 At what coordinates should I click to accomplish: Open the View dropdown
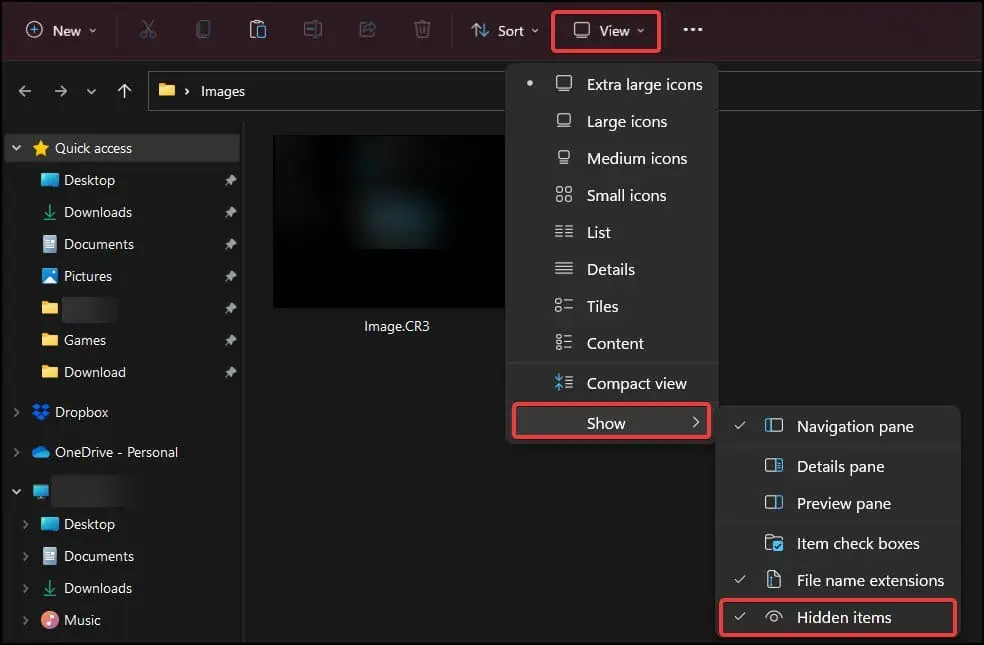(606, 31)
